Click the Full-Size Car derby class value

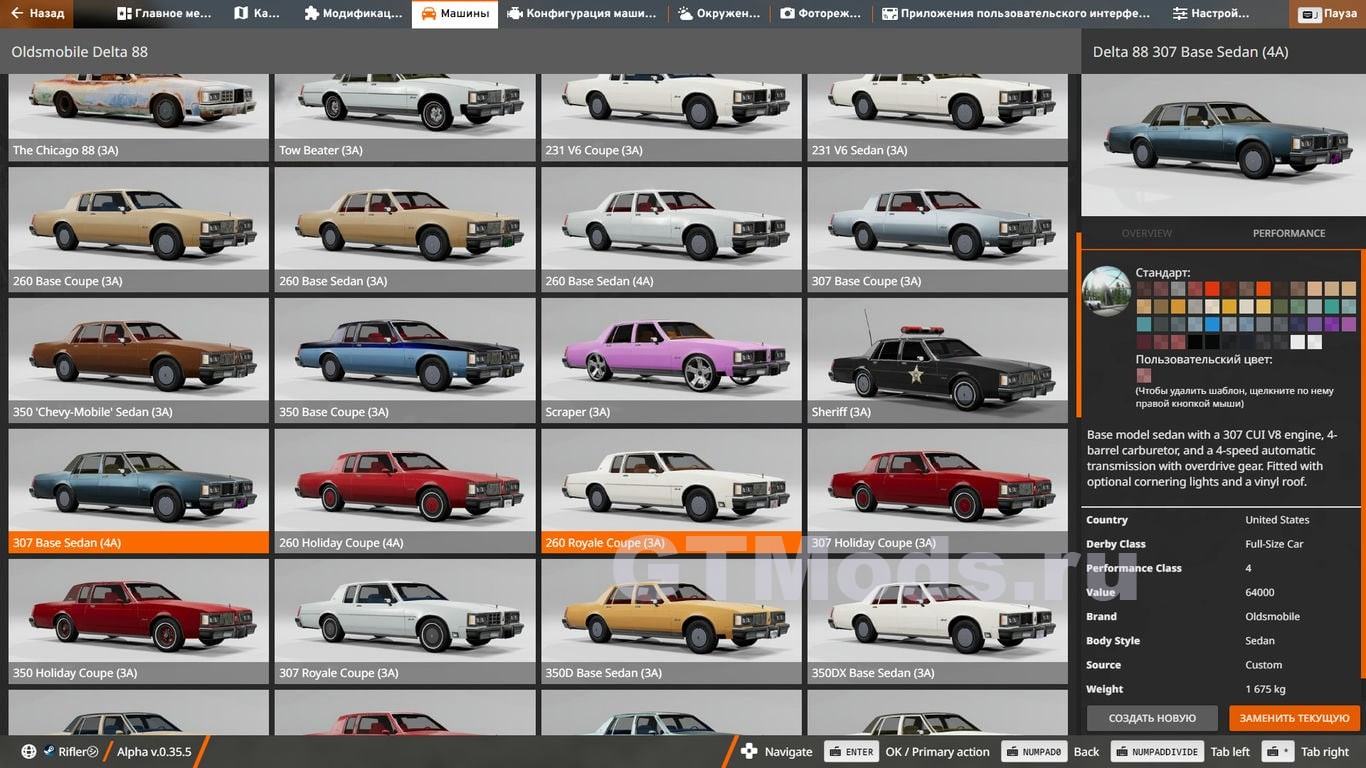coord(1274,544)
